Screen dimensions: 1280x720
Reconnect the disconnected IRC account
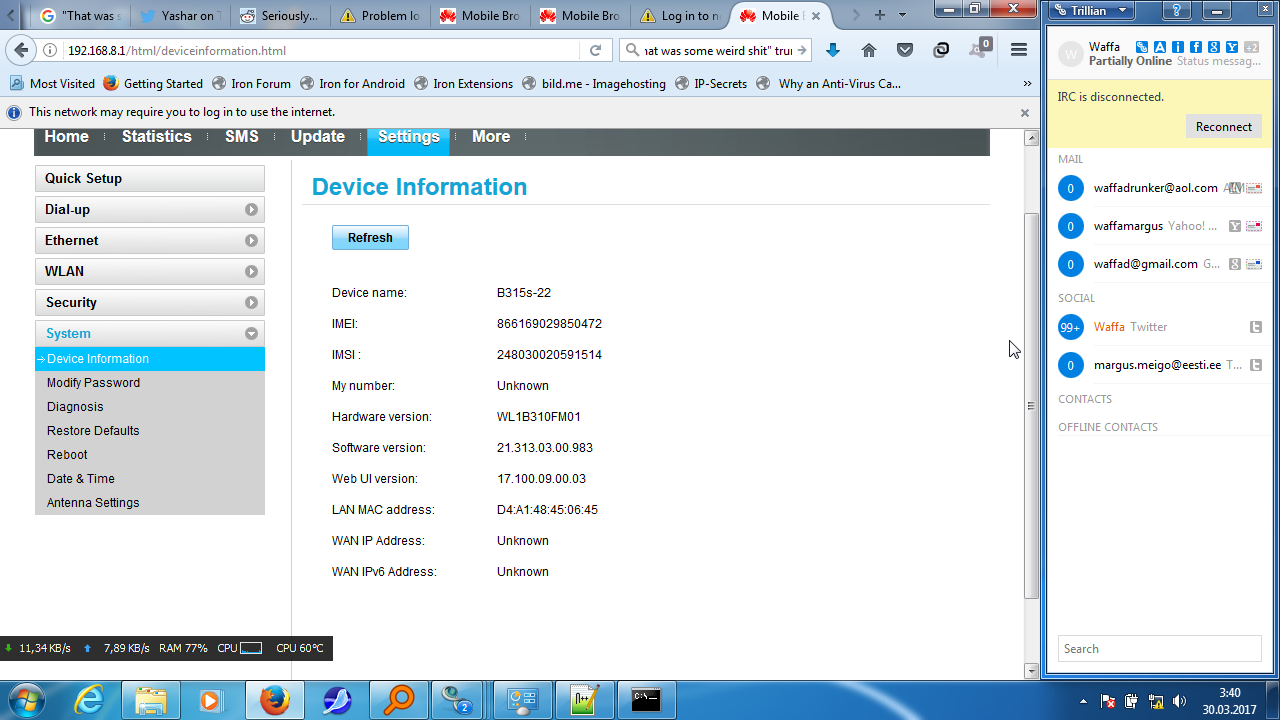coord(1223,127)
